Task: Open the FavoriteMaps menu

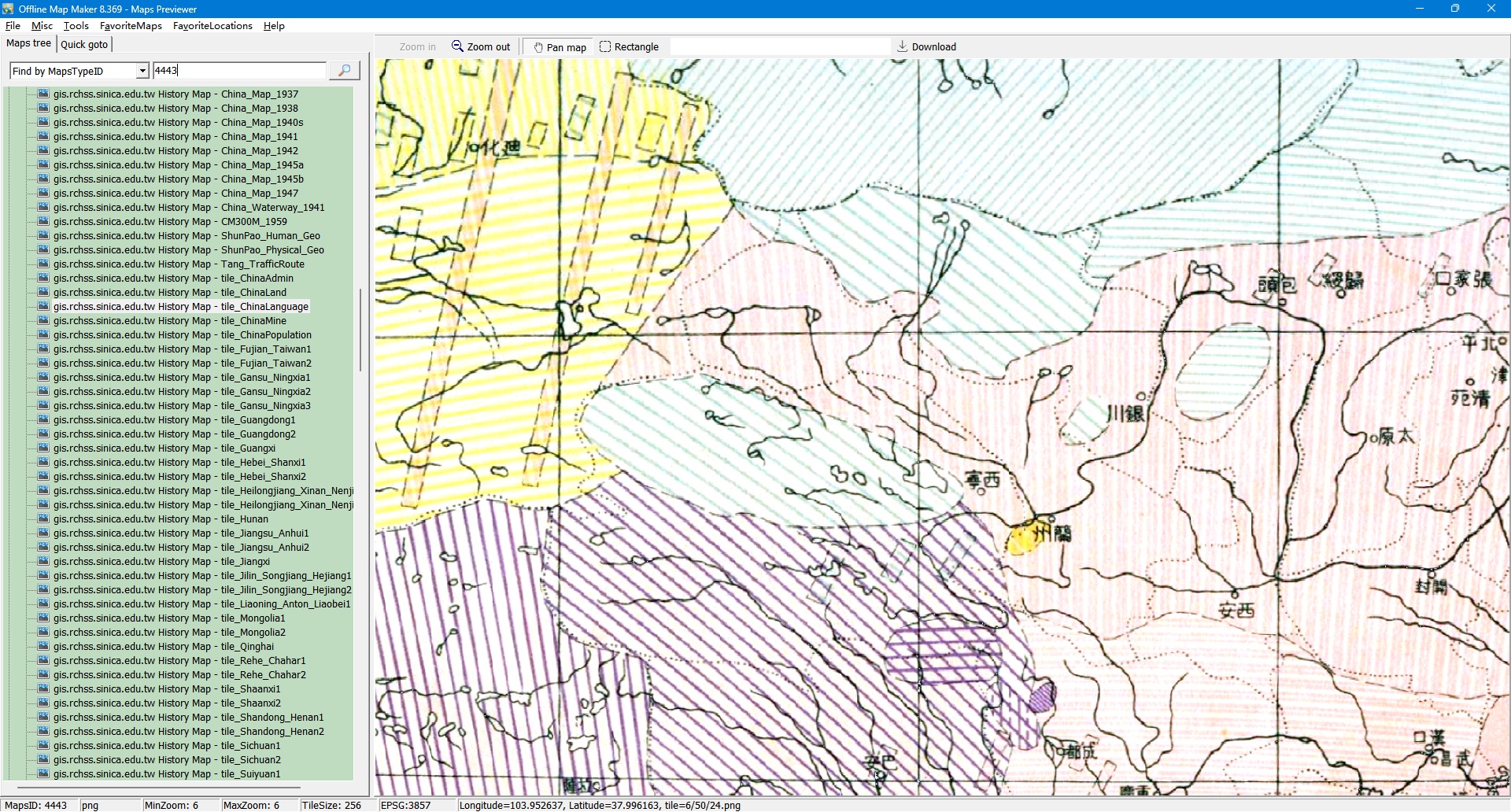Action: tap(131, 26)
